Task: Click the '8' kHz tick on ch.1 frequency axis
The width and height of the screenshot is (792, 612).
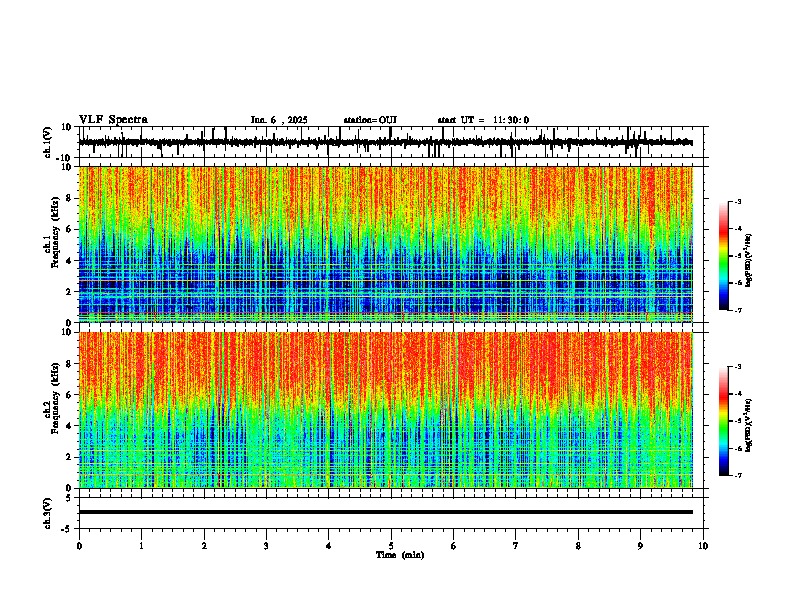Action: 70,198
